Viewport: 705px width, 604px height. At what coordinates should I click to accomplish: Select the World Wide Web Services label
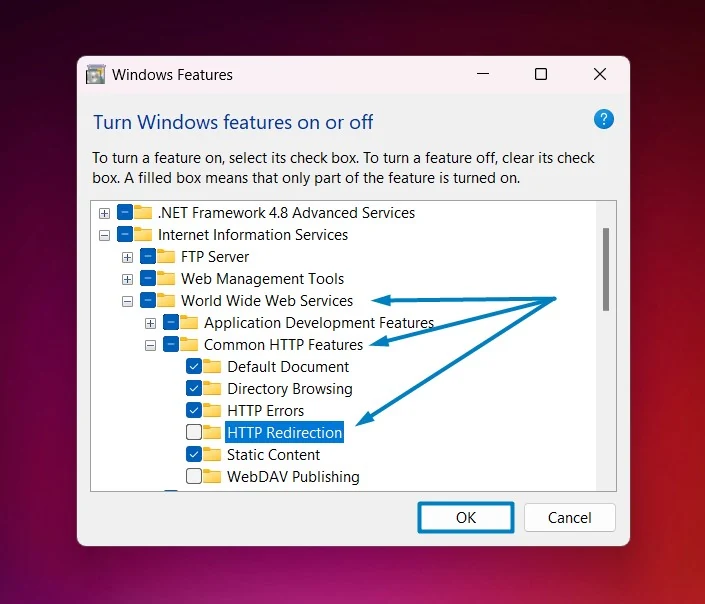click(x=267, y=300)
